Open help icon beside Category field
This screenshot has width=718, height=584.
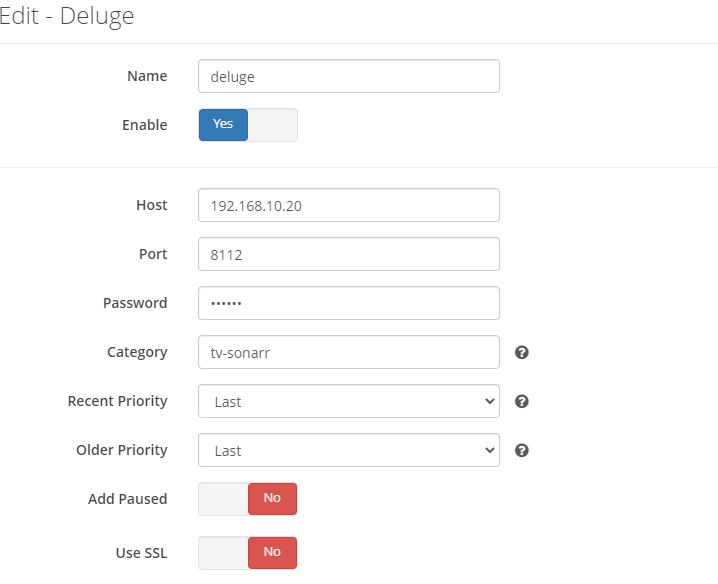(522, 352)
